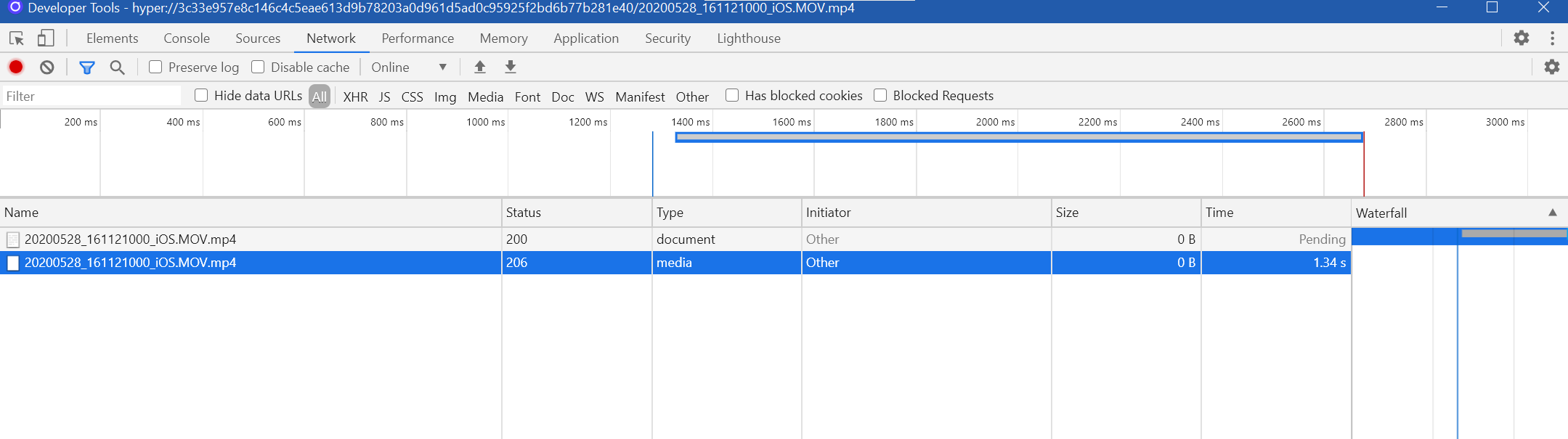Toggle the filter funnel icon

pyautogui.click(x=87, y=67)
